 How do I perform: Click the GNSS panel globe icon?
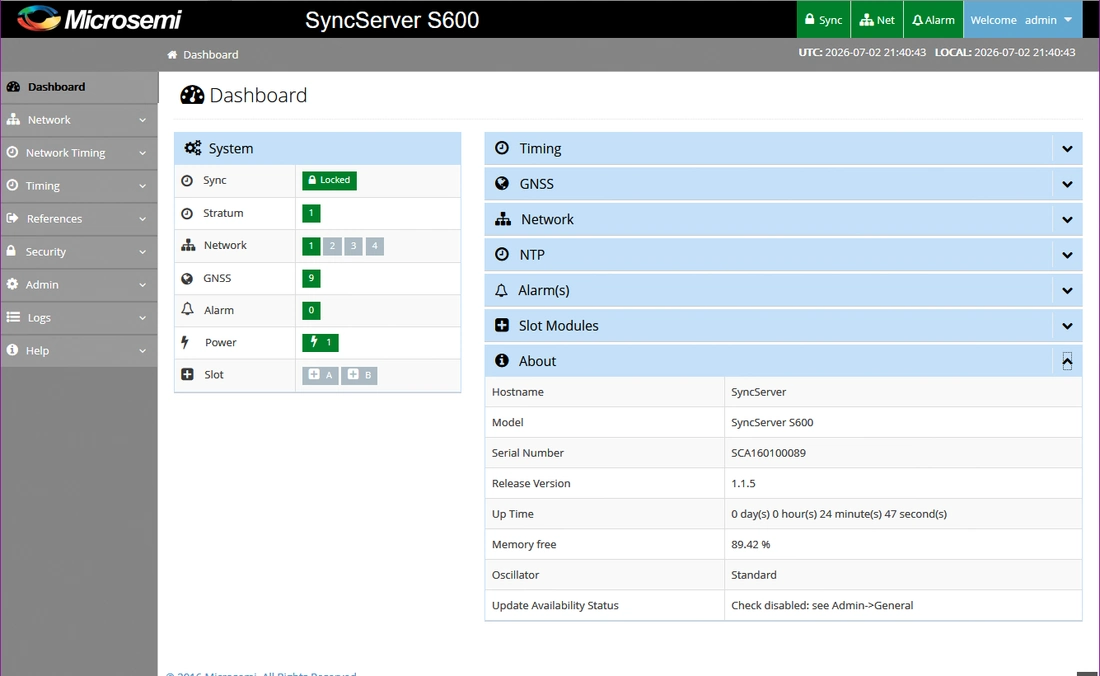point(502,183)
